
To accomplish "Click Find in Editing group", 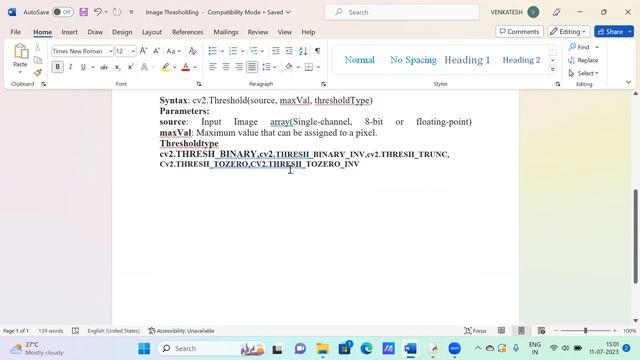I will 580,47.
